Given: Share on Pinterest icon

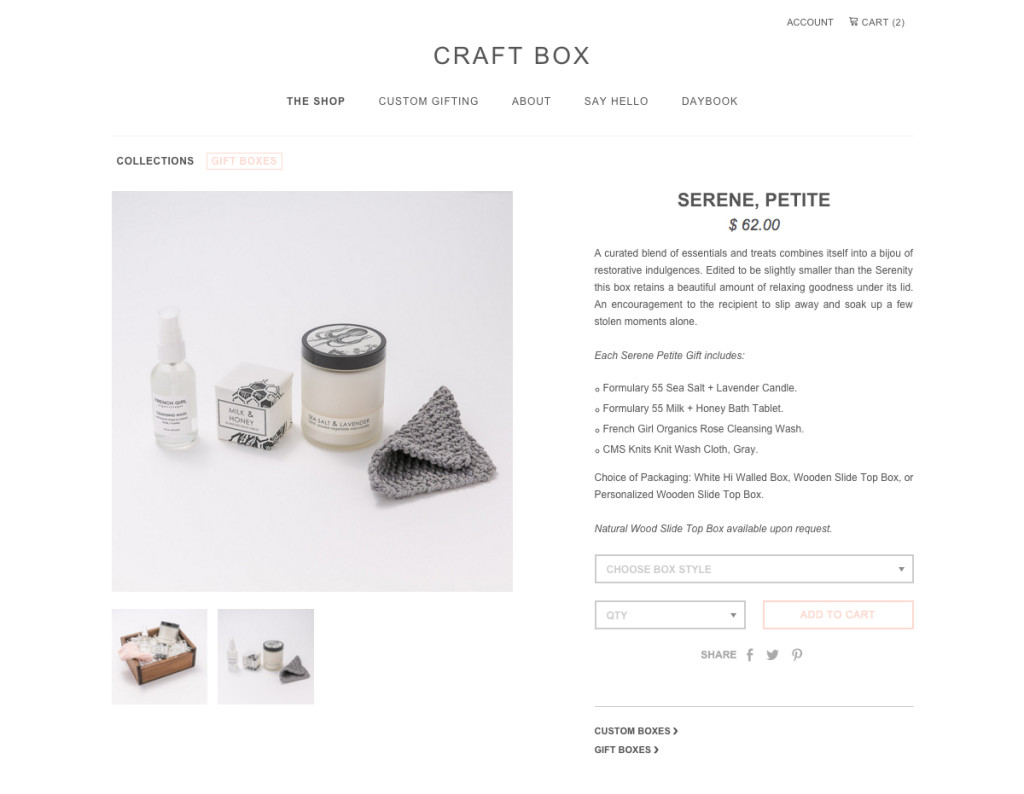Looking at the screenshot, I should pos(797,655).
